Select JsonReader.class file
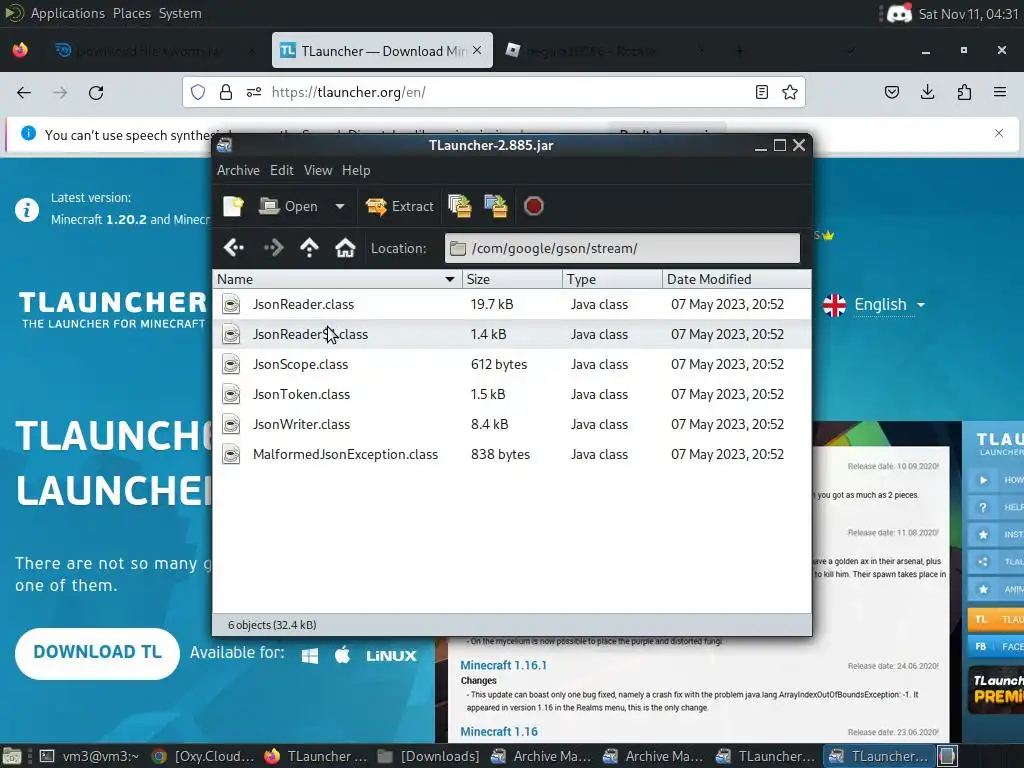This screenshot has width=1024, height=768. pos(512,304)
